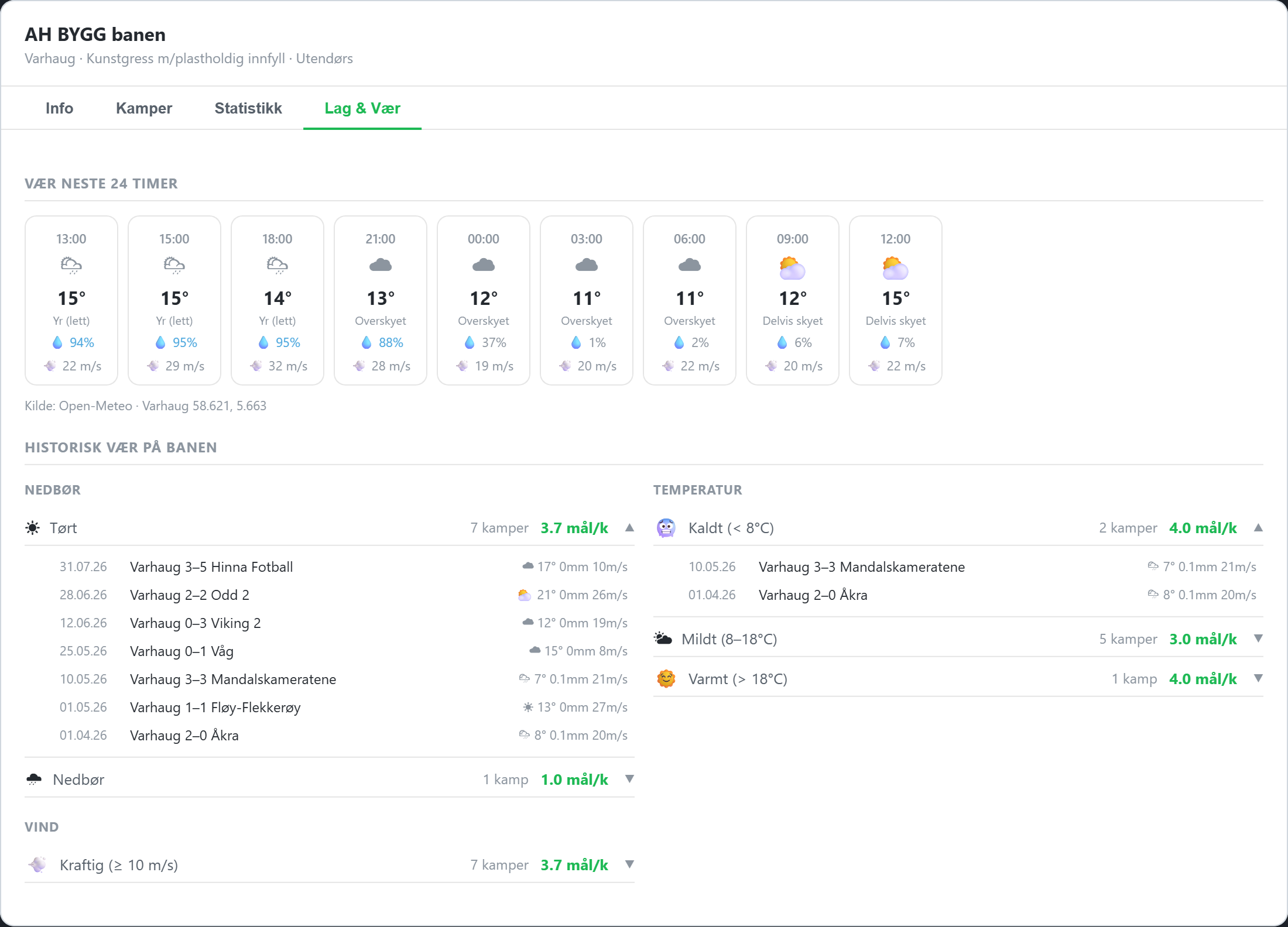This screenshot has width=1288, height=927.
Task: Click 17° 0mm 10m/s weather value
Action: [583, 567]
